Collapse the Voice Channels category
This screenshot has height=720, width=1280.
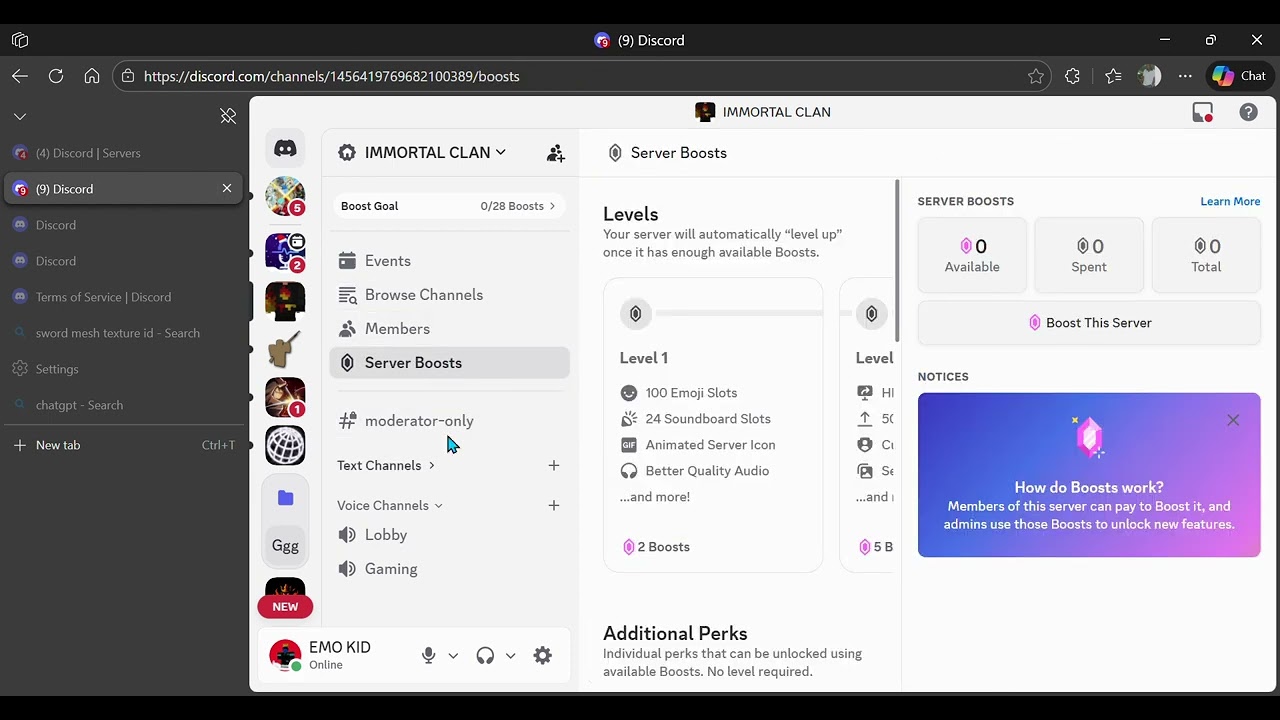point(390,505)
